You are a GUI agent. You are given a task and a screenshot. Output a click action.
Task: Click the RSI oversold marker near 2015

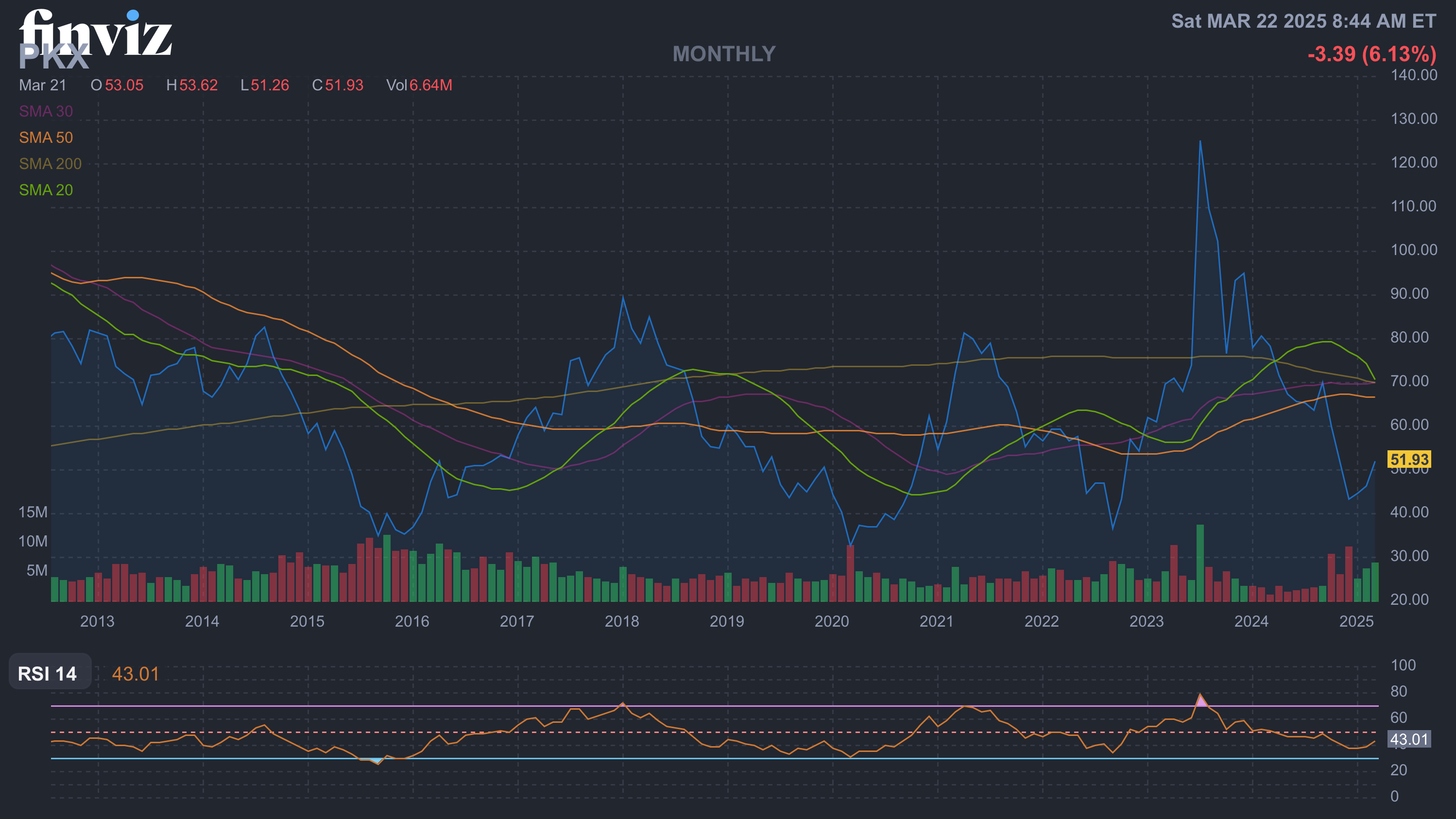click(x=377, y=761)
